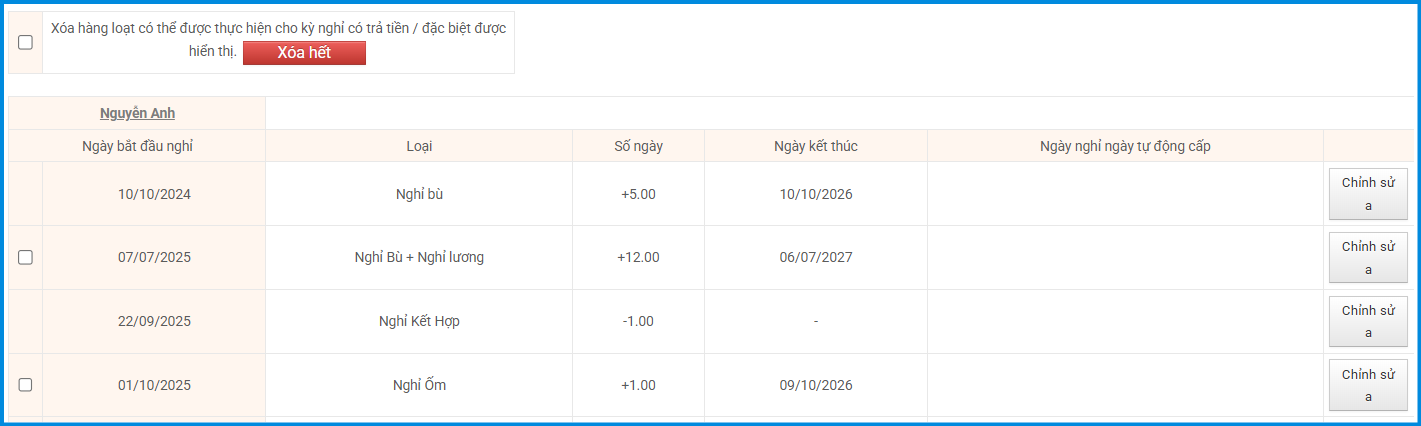The width and height of the screenshot is (1421, 426).
Task: Click the +12.00 days value
Action: point(638,257)
